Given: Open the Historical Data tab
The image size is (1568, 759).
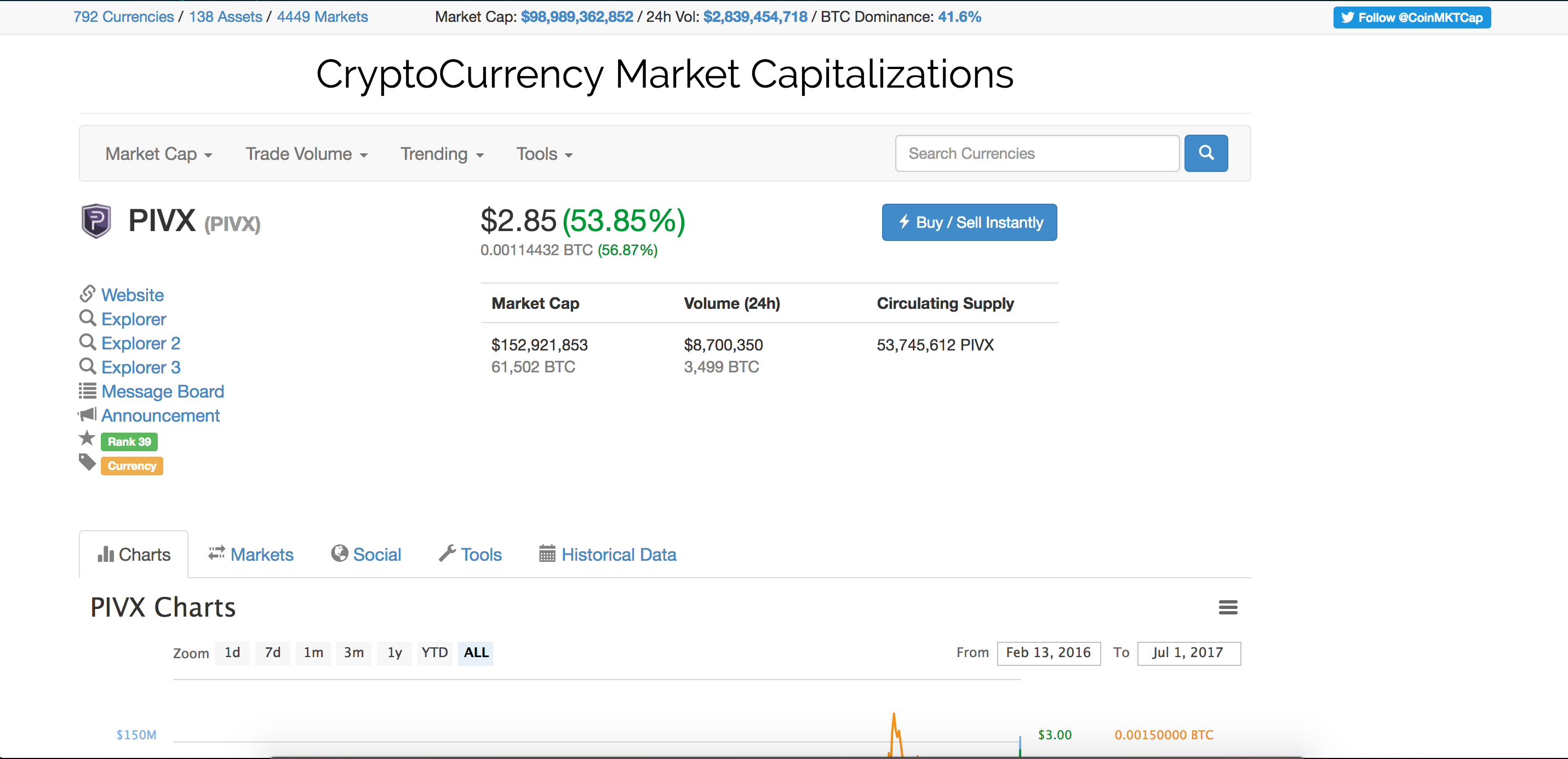Looking at the screenshot, I should point(608,555).
